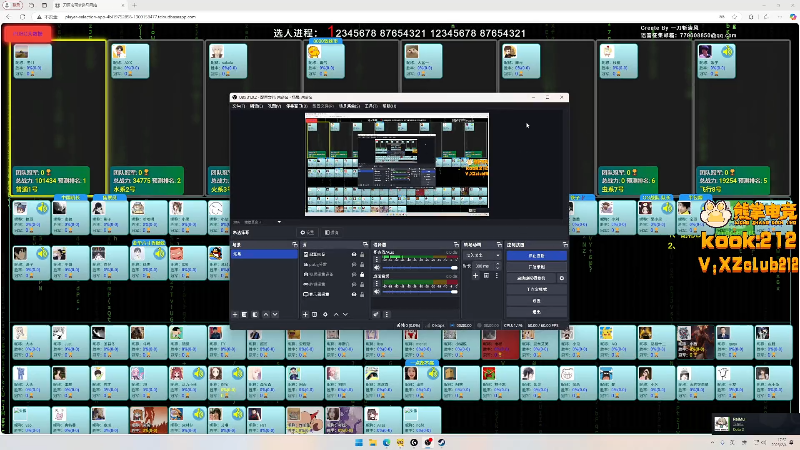Toggle visibility of second source in OBS list
The height and width of the screenshot is (450, 800).
click(354, 264)
